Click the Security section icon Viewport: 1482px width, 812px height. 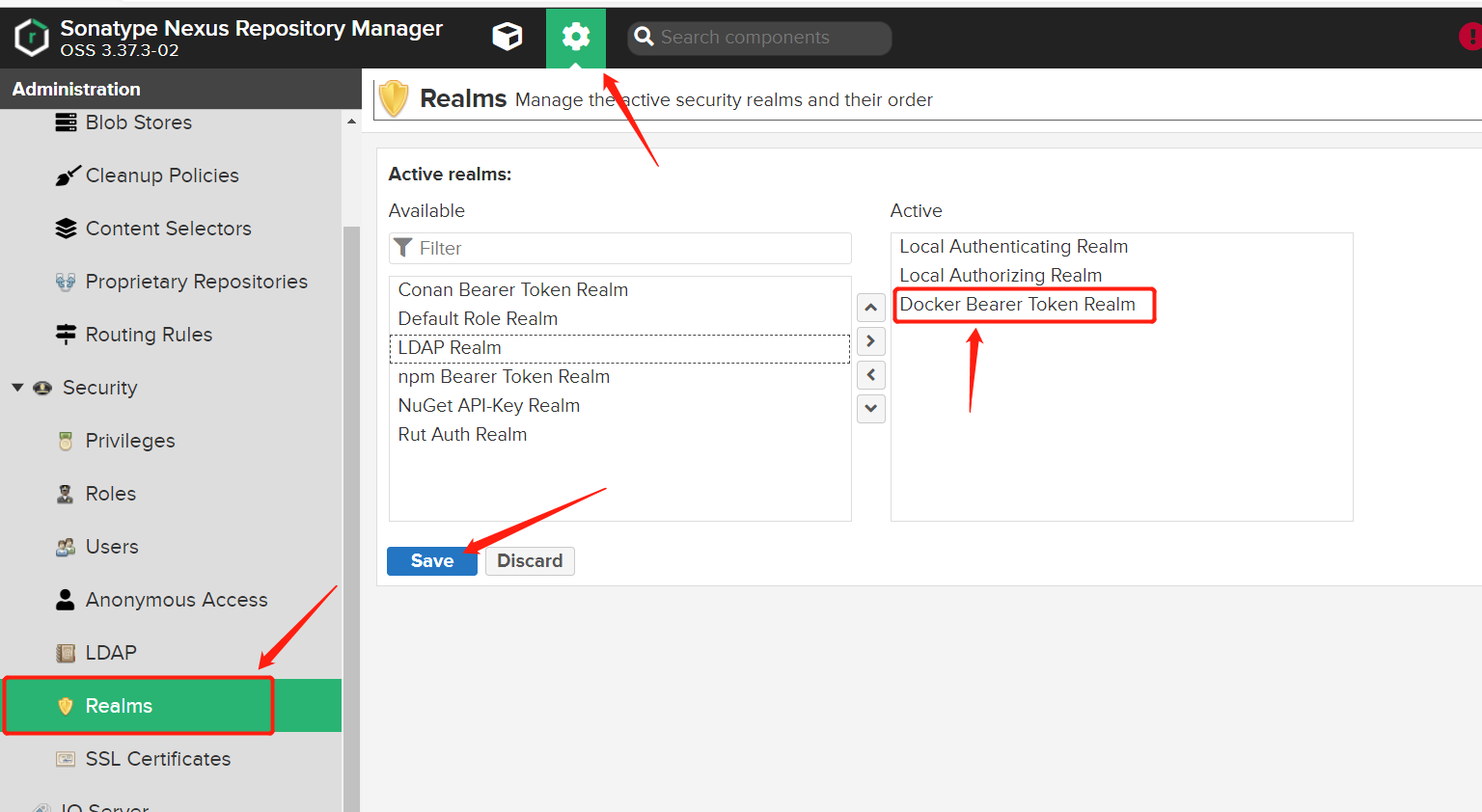42,388
